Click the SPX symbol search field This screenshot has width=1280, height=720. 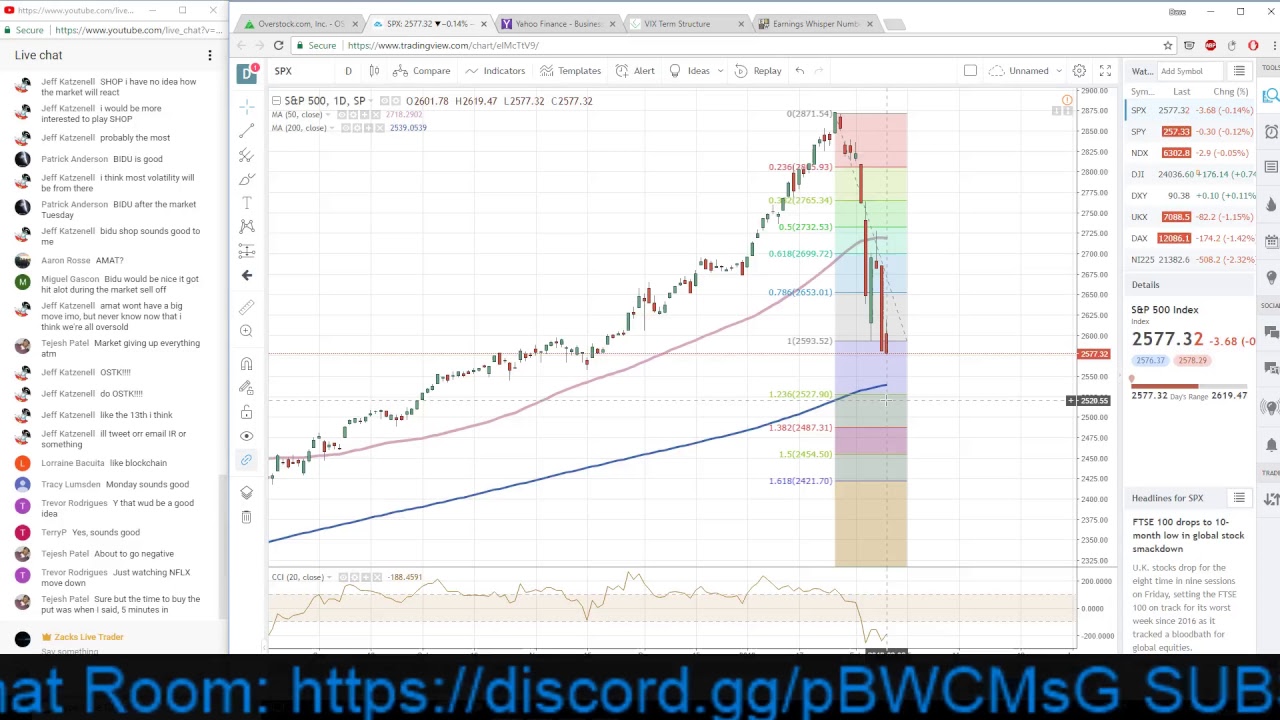point(300,71)
